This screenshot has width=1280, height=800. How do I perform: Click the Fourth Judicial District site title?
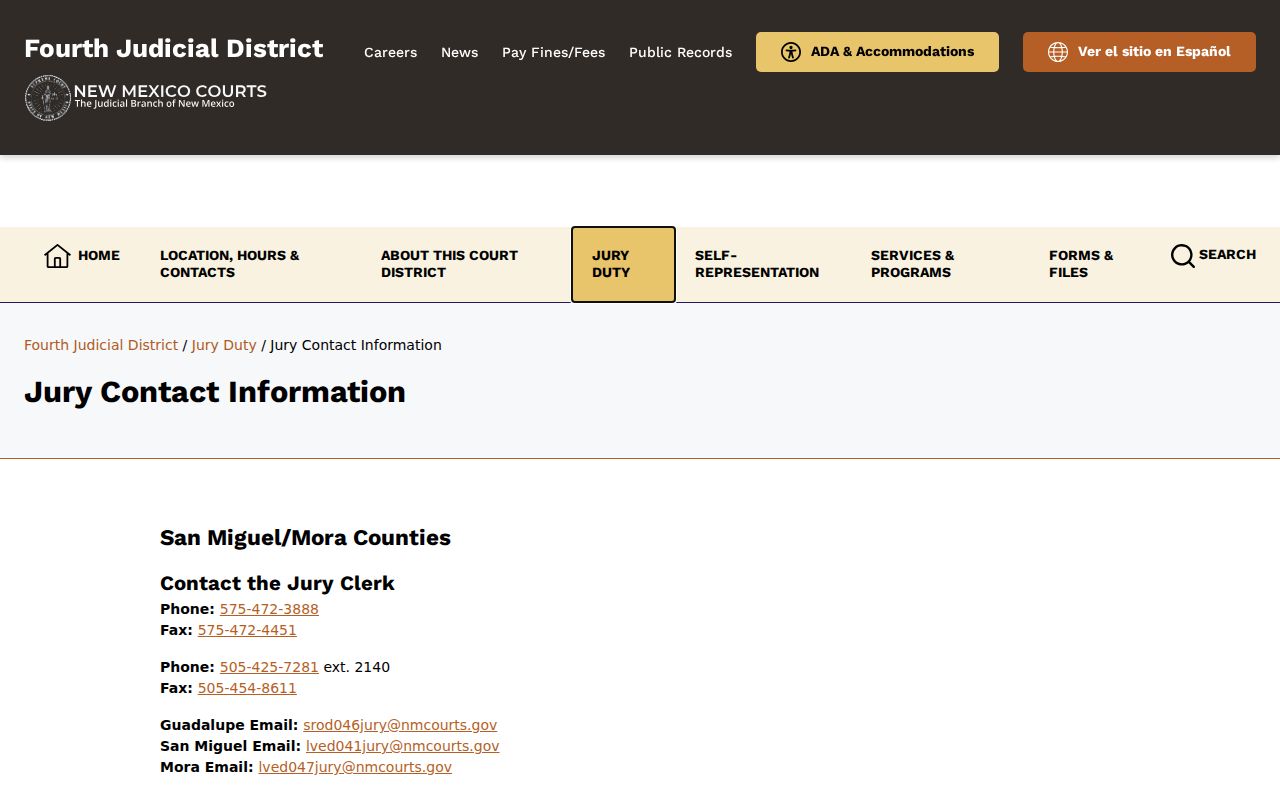pos(174,48)
